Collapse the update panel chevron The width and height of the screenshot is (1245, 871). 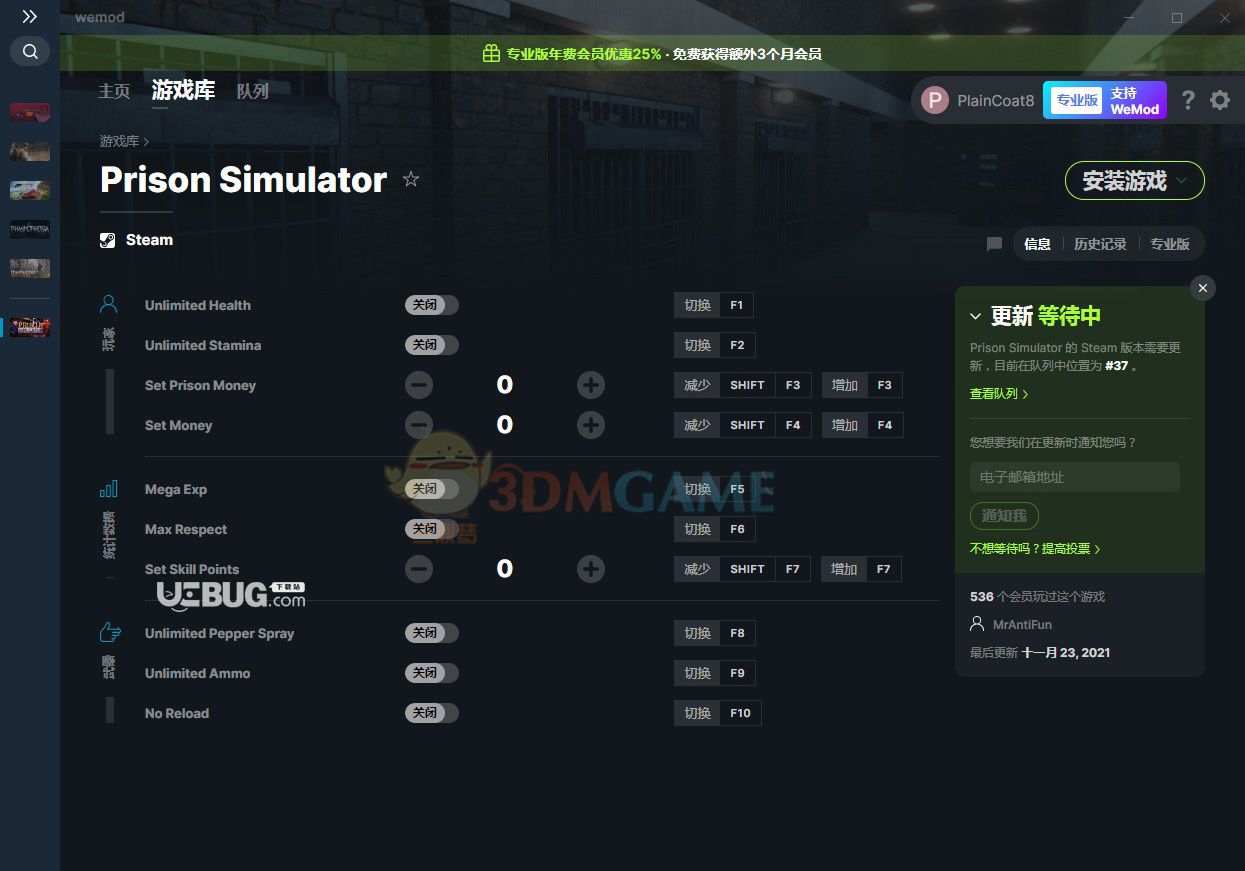[976, 316]
